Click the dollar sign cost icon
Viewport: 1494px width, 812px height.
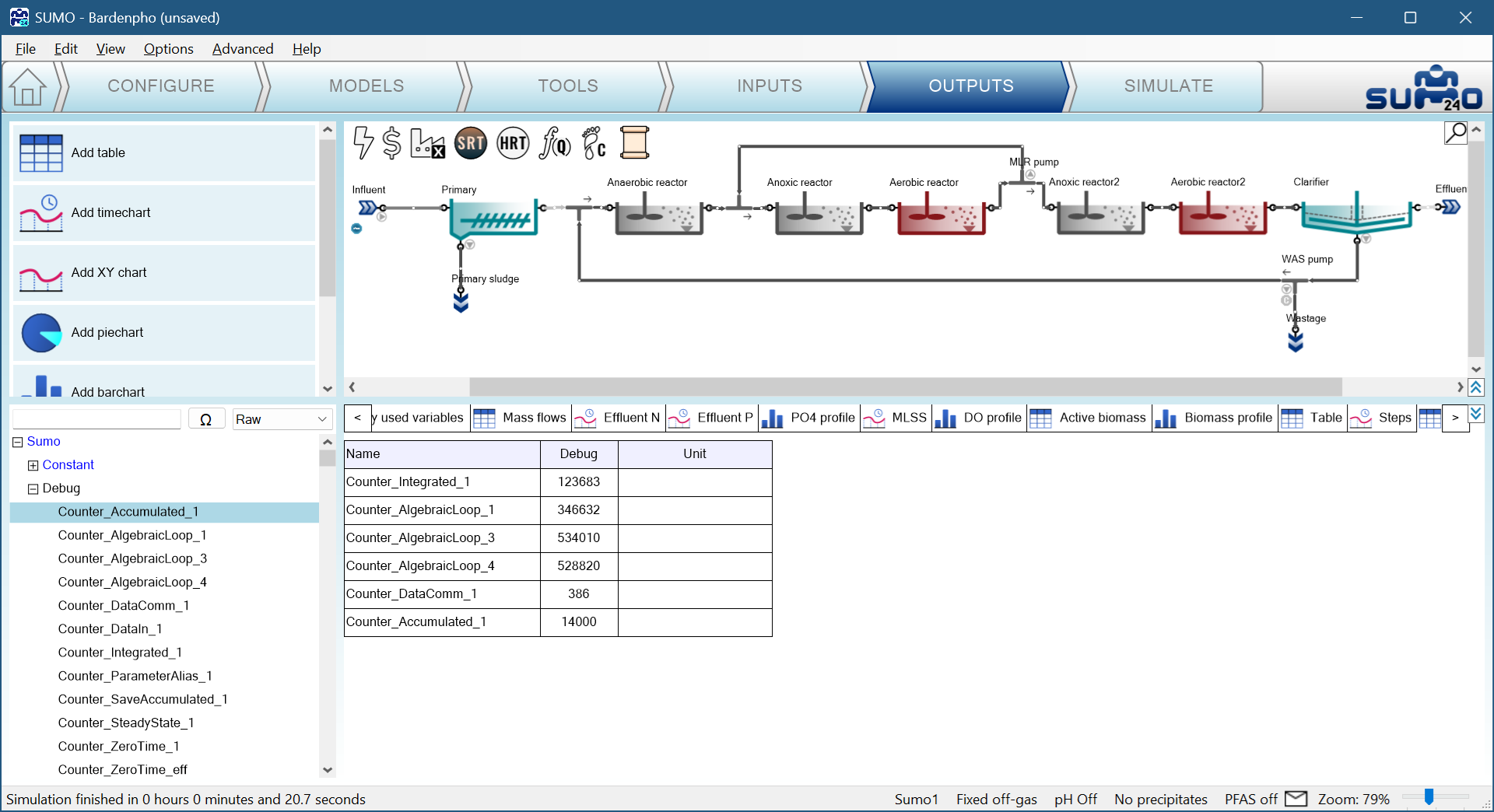click(392, 143)
